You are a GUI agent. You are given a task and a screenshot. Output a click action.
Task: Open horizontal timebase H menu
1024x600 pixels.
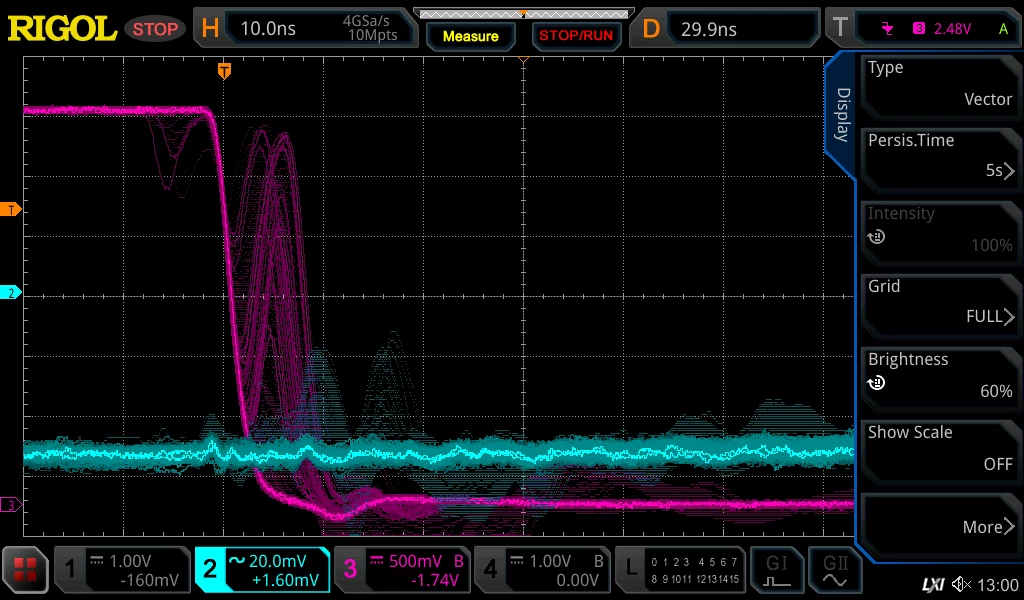(210, 29)
